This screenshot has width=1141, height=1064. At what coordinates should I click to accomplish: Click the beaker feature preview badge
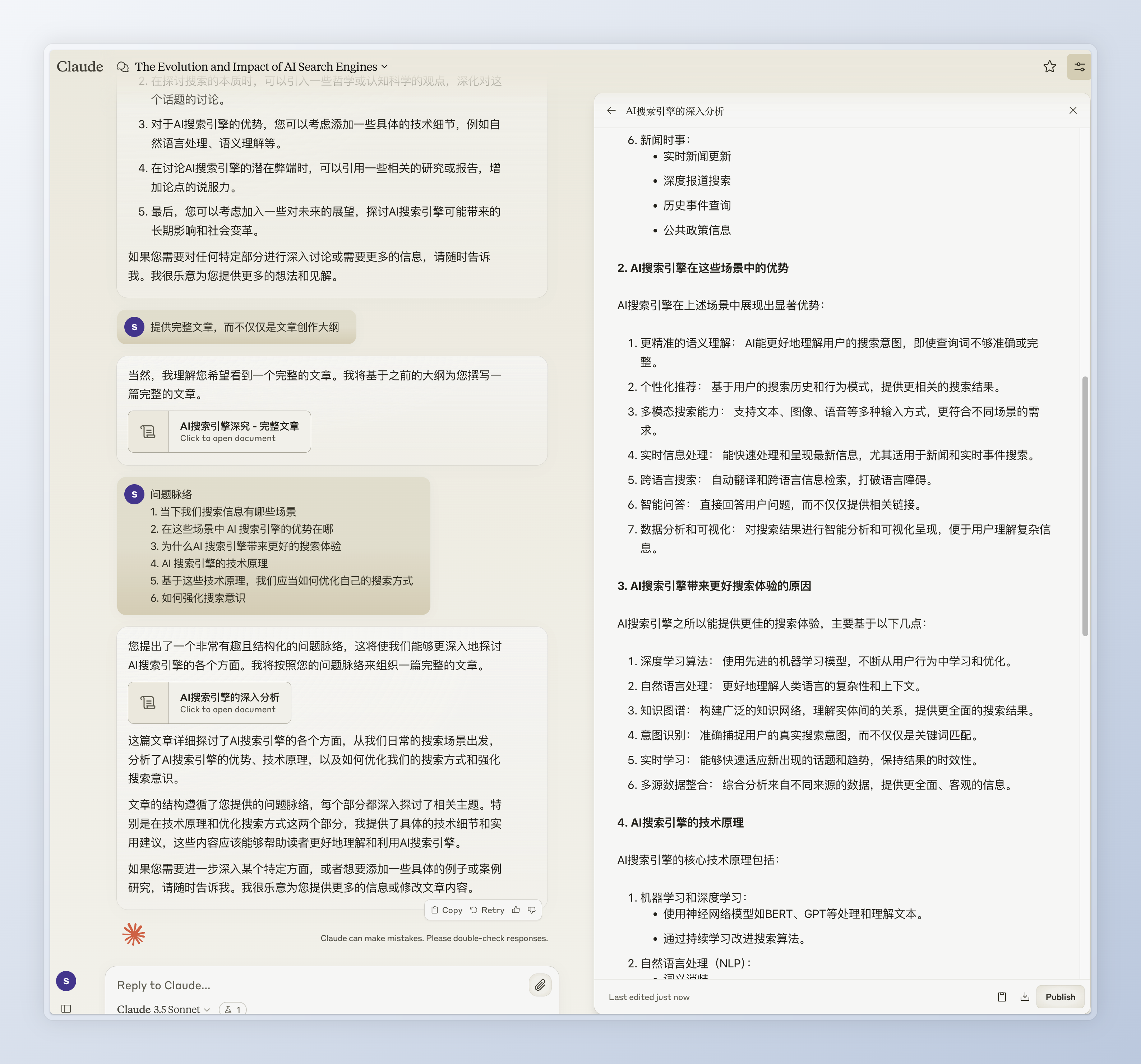[232, 1009]
